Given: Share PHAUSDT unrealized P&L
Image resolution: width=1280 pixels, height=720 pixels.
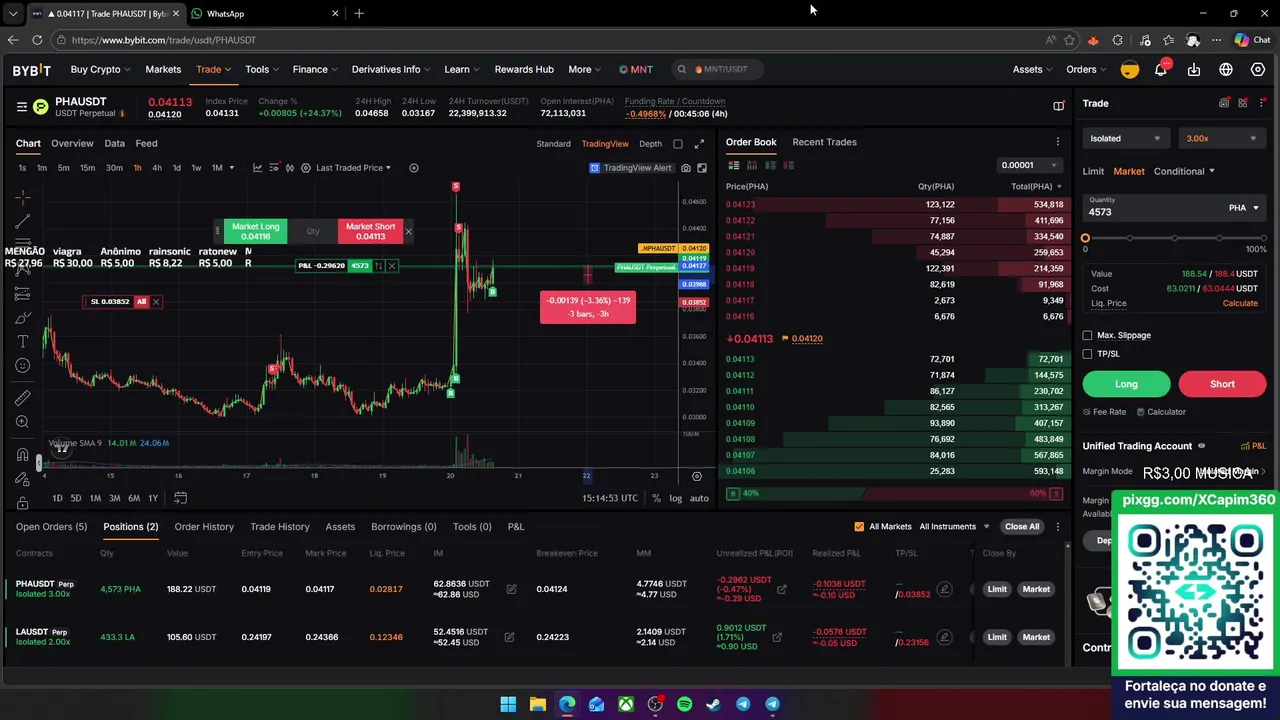Looking at the screenshot, I should pos(782,589).
